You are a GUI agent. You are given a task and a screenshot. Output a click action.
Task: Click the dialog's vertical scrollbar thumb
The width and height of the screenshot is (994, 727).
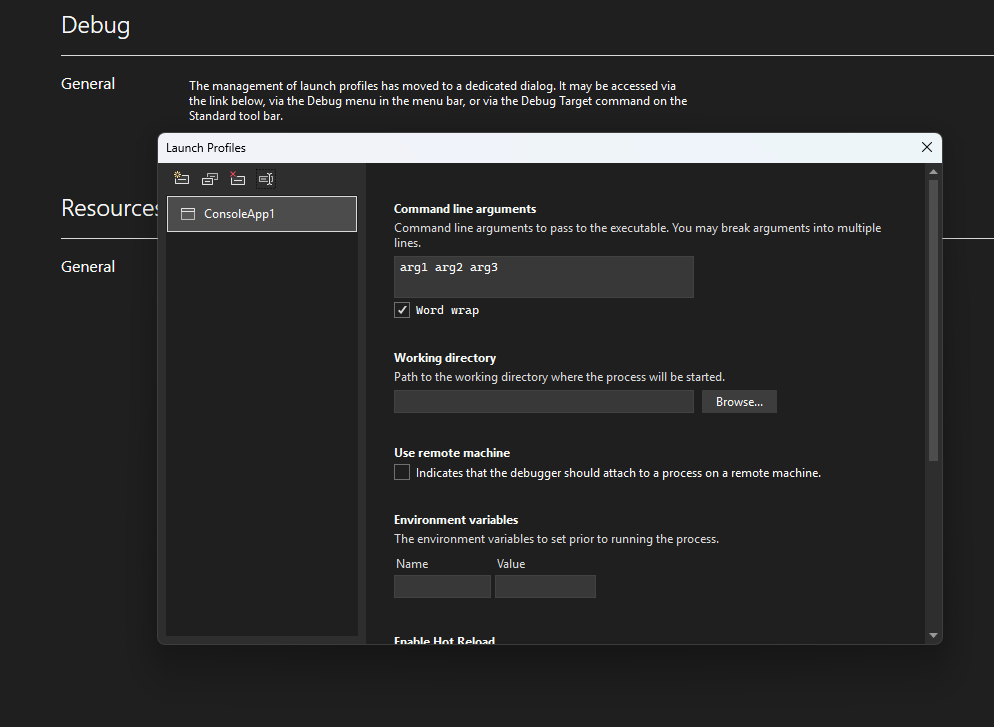coord(933,320)
